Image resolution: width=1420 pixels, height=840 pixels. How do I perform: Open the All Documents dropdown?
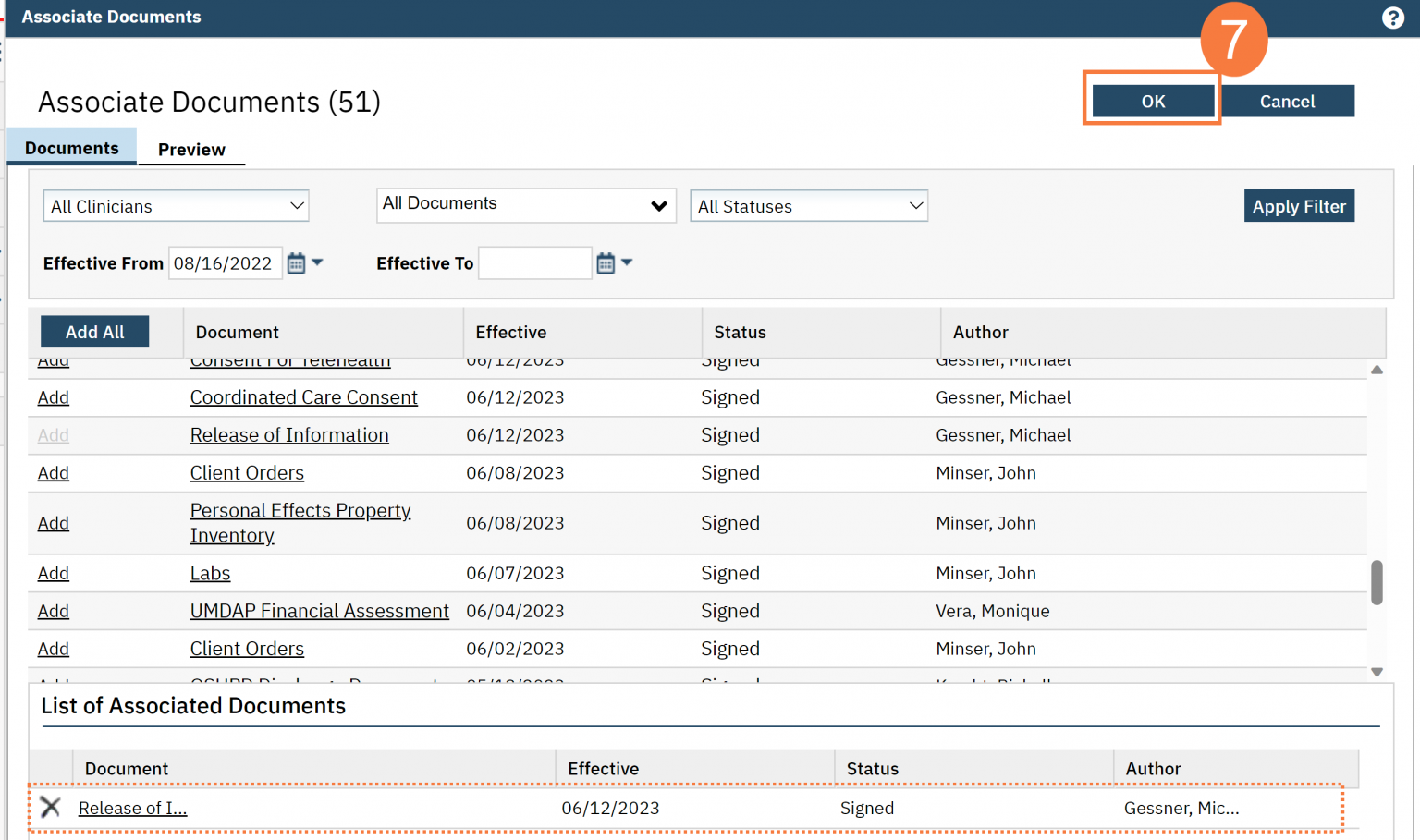(526, 205)
